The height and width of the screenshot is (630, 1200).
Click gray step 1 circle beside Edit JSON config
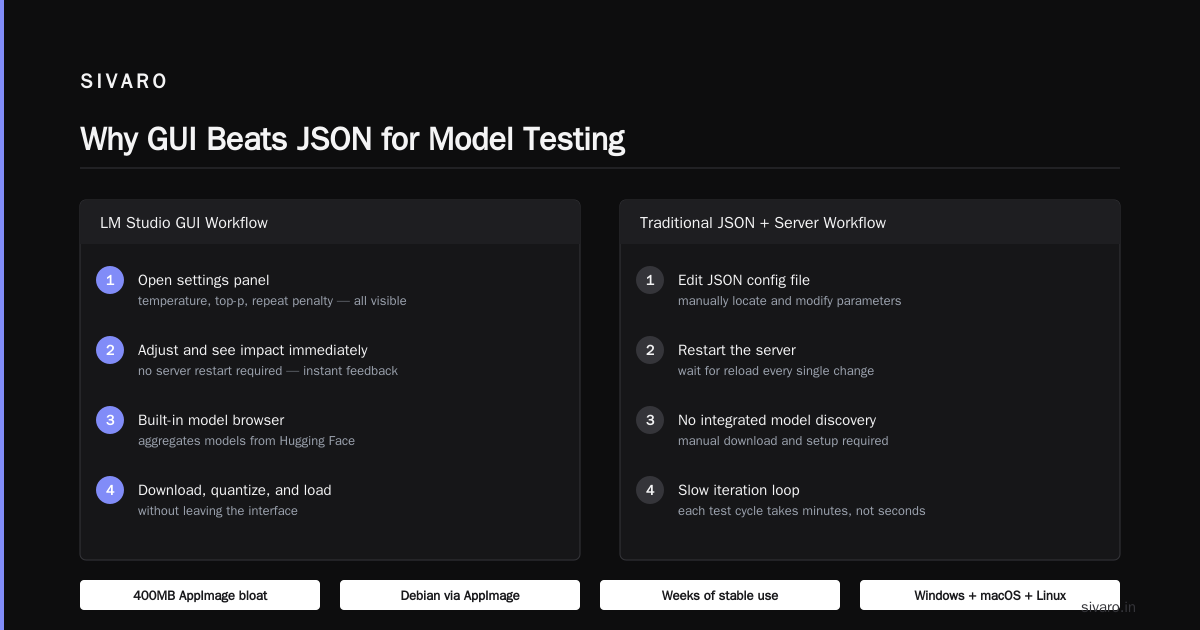pos(650,280)
